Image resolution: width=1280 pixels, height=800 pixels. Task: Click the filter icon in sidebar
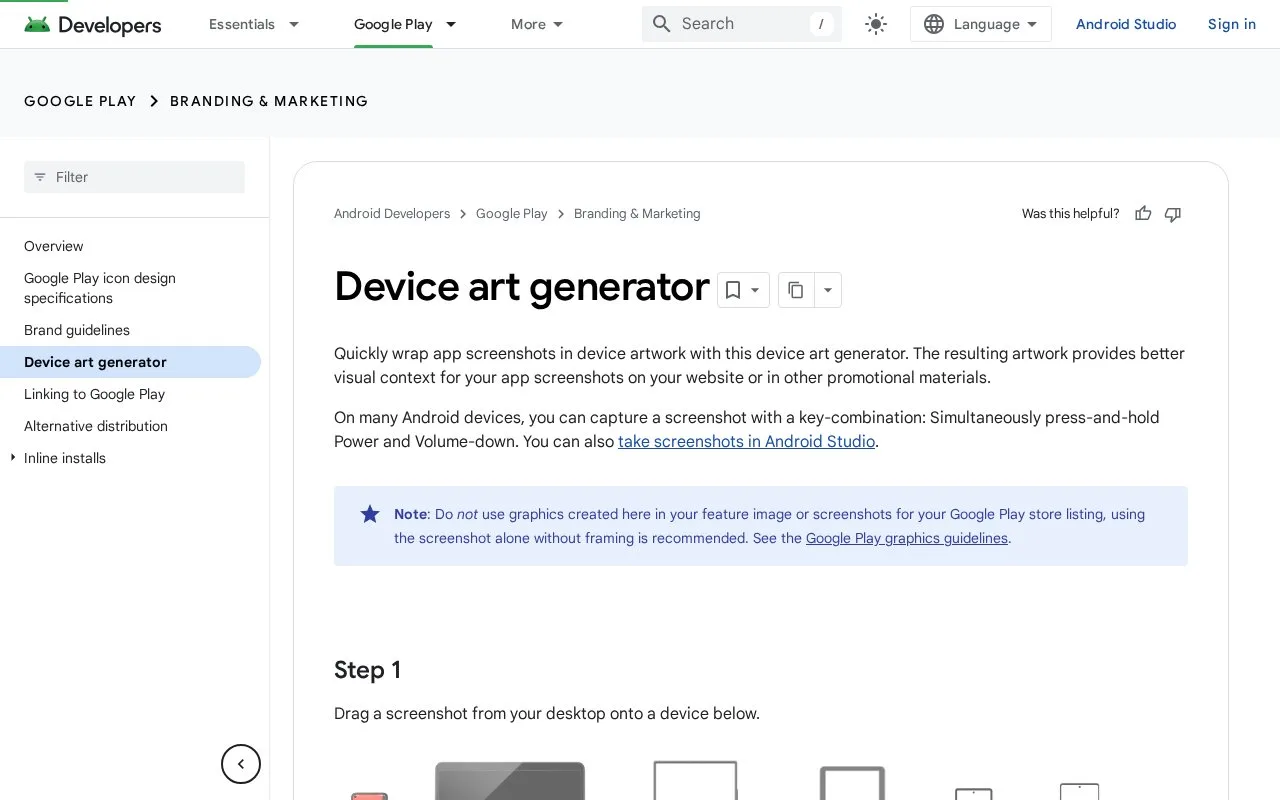click(x=40, y=177)
